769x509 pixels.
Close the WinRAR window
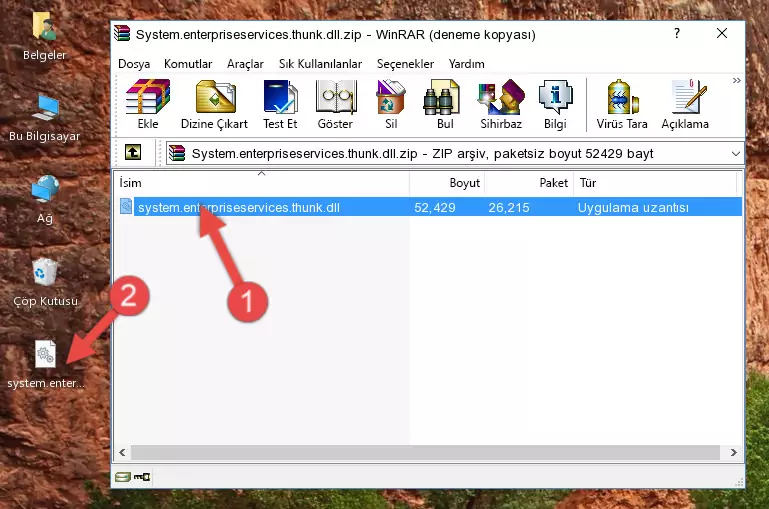(721, 33)
